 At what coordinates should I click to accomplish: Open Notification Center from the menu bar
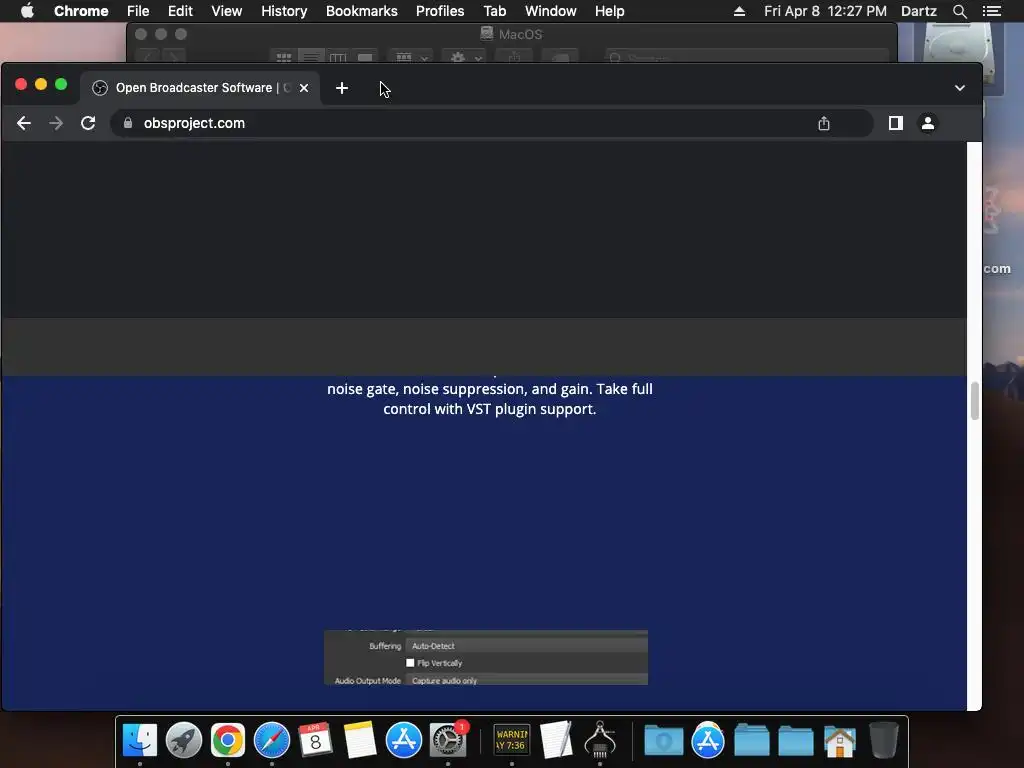pyautogui.click(x=991, y=11)
